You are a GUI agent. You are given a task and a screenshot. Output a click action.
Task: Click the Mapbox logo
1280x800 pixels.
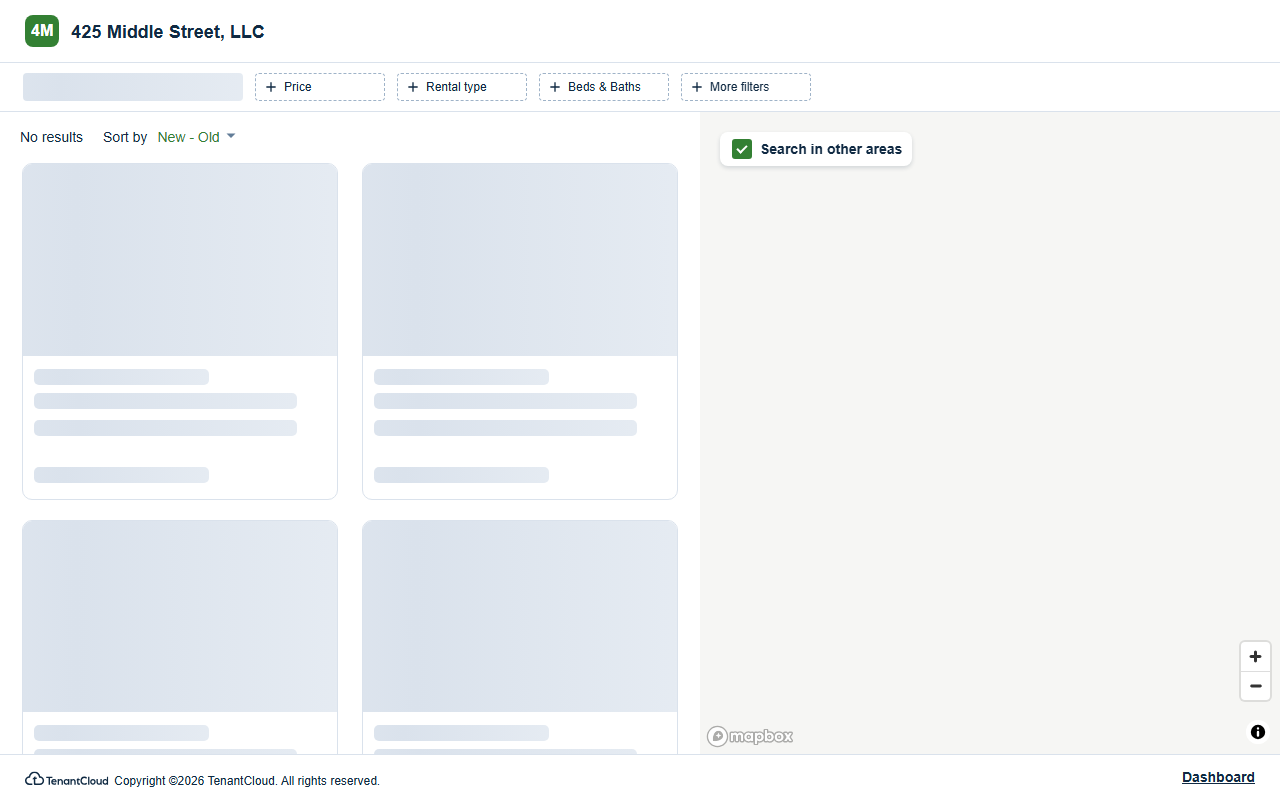750,736
